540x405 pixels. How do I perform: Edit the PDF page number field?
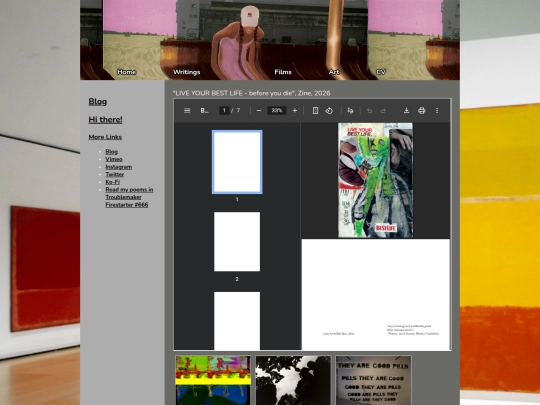(224, 111)
